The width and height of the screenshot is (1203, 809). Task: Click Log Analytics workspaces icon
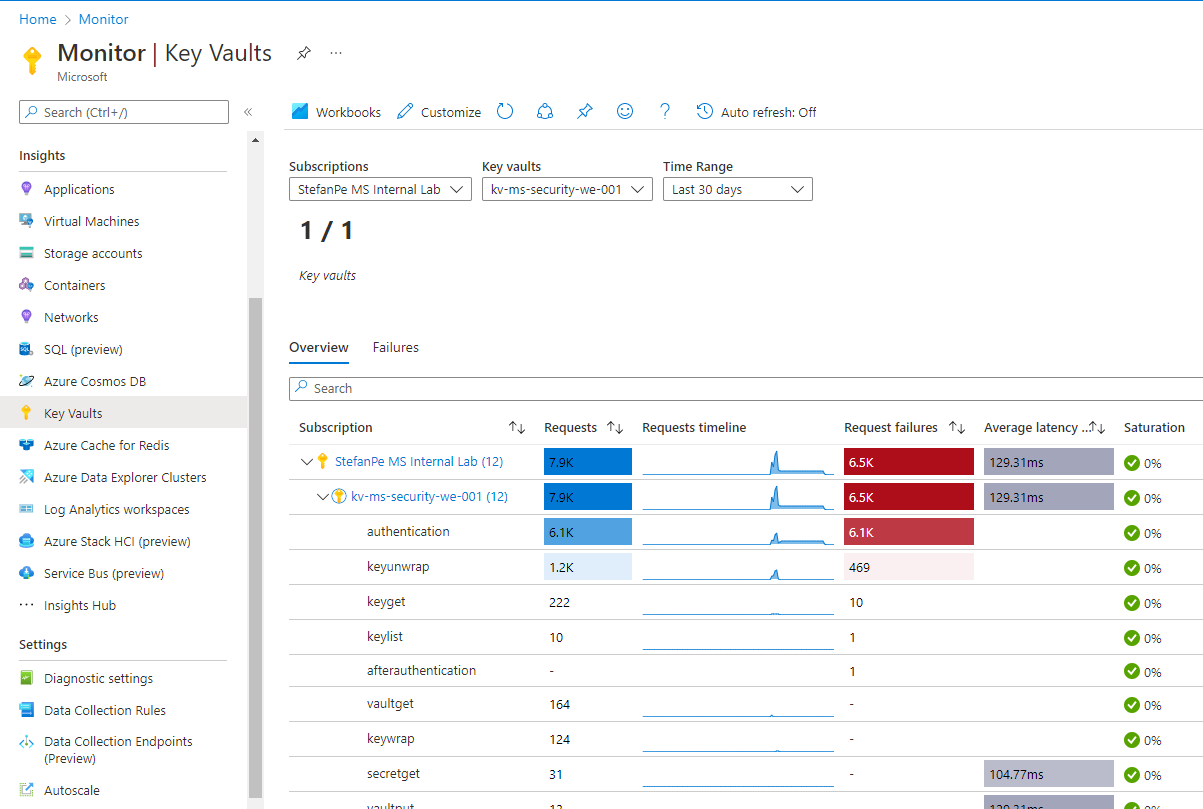pos(27,509)
